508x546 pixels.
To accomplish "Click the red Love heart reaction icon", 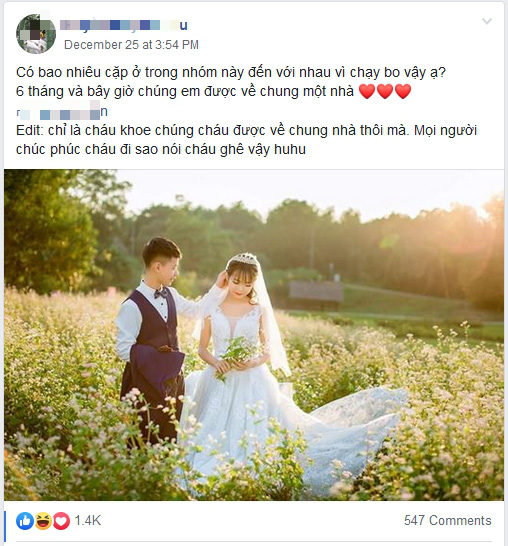I will click(x=61, y=521).
